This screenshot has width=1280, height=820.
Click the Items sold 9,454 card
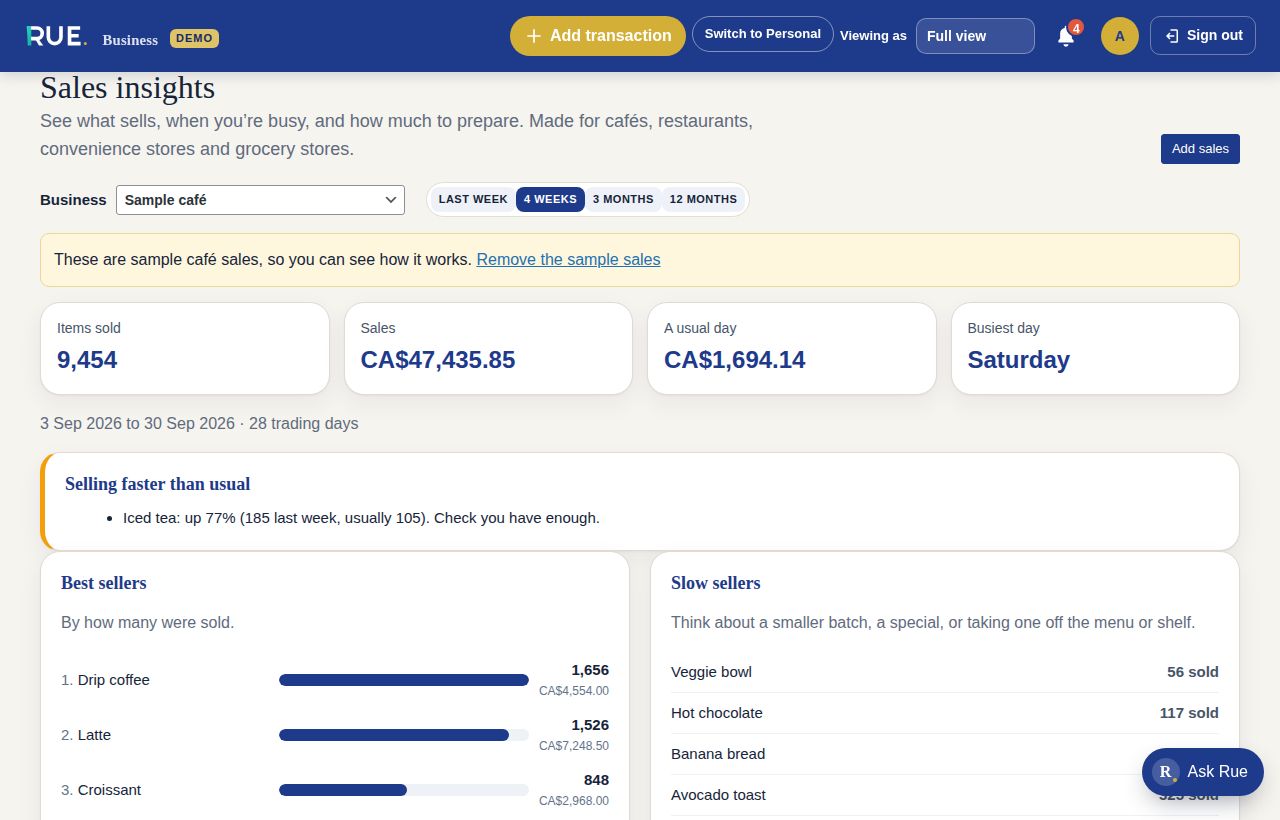185,348
